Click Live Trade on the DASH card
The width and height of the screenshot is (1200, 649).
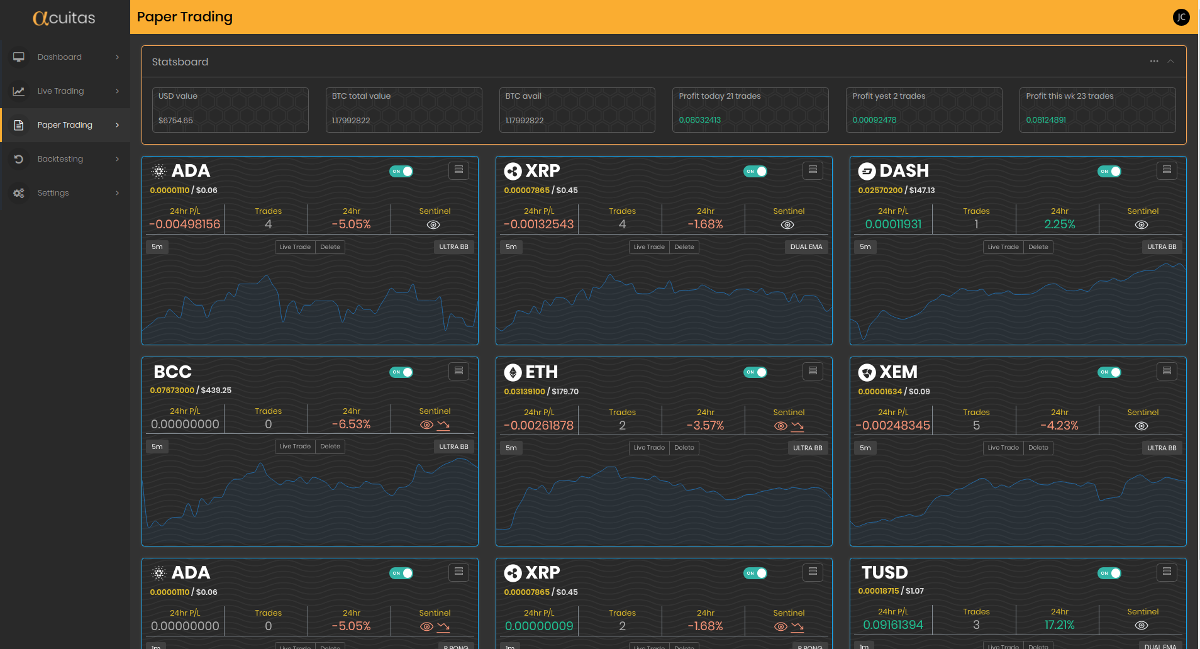pyautogui.click(x=1004, y=247)
